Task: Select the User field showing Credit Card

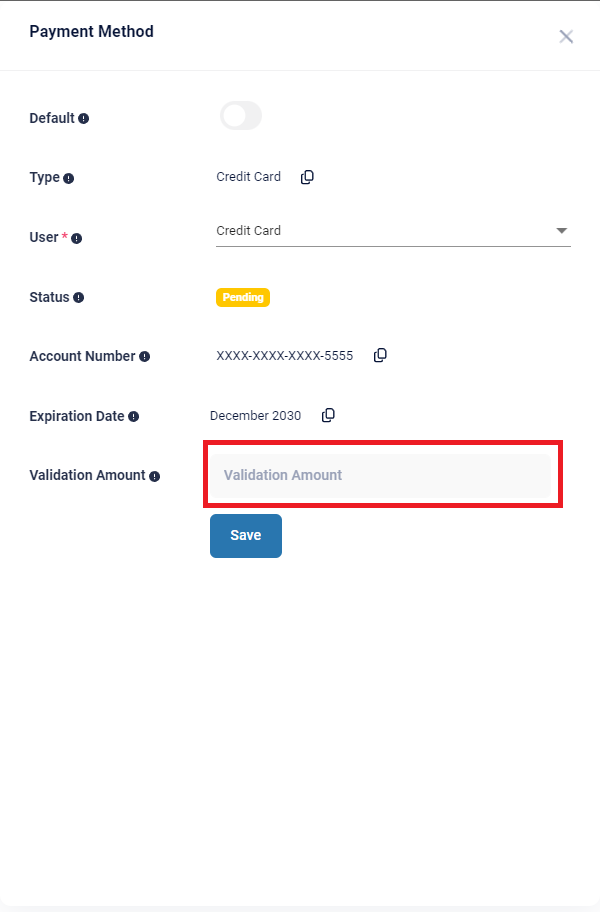Action: point(393,231)
